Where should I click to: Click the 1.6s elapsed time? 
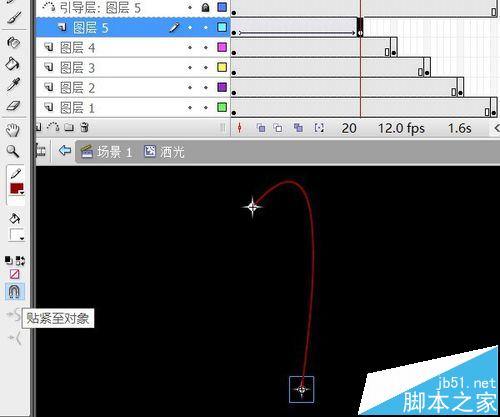pos(459,128)
